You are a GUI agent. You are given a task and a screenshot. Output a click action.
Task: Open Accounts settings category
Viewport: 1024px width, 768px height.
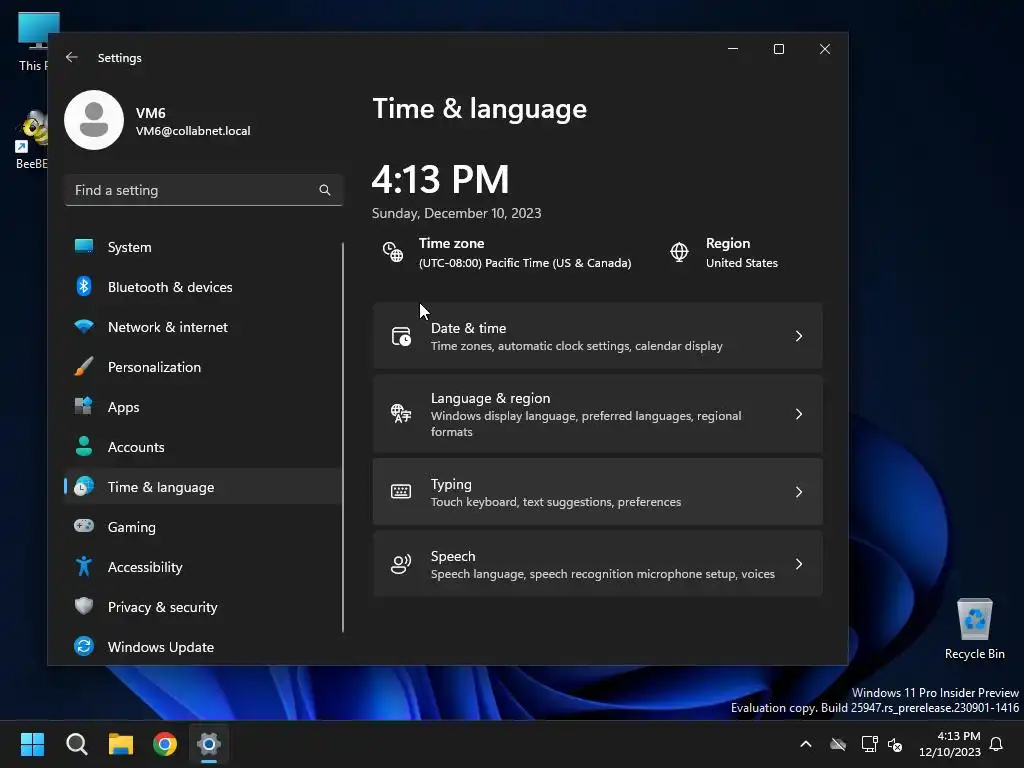pyautogui.click(x=202, y=447)
